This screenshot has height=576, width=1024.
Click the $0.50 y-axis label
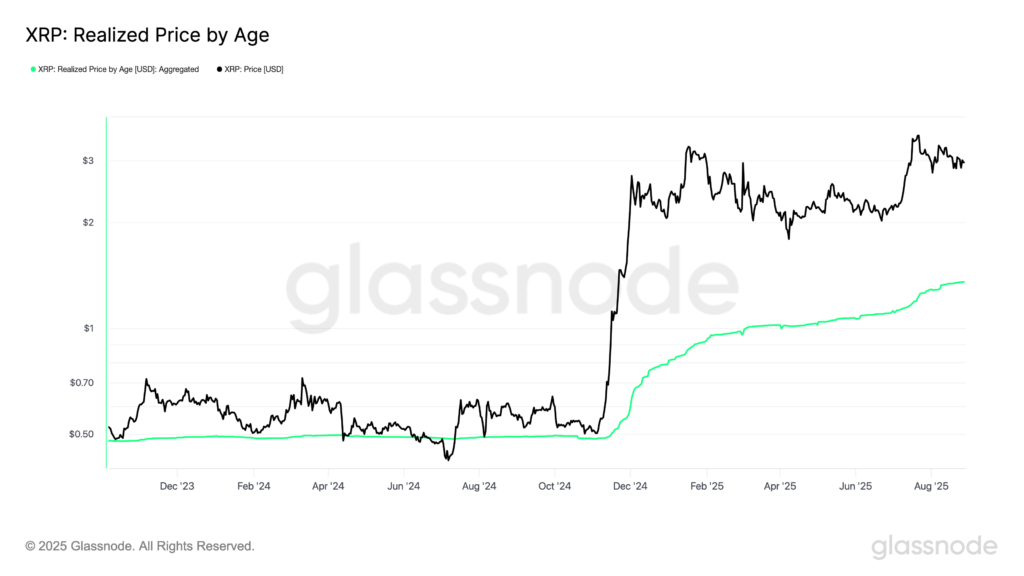pos(82,434)
